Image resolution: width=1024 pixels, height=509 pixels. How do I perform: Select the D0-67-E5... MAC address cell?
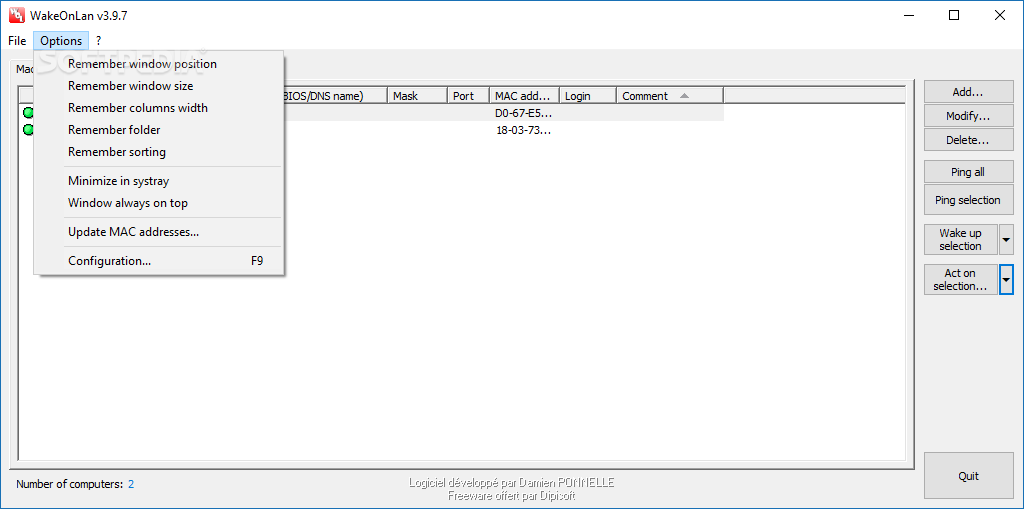[524, 112]
